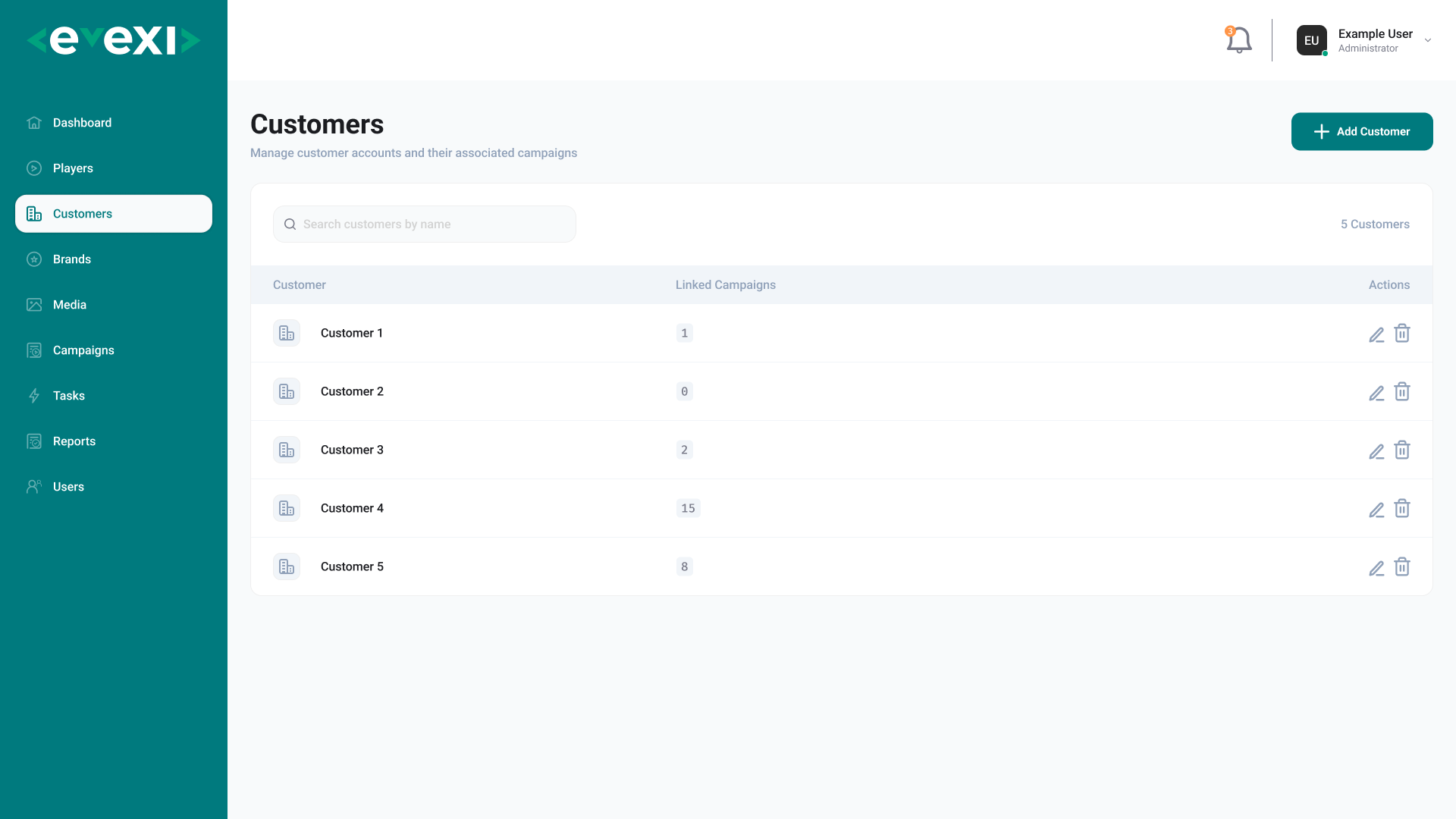The height and width of the screenshot is (819, 1456).
Task: Open the notifications bell
Action: [x=1238, y=40]
